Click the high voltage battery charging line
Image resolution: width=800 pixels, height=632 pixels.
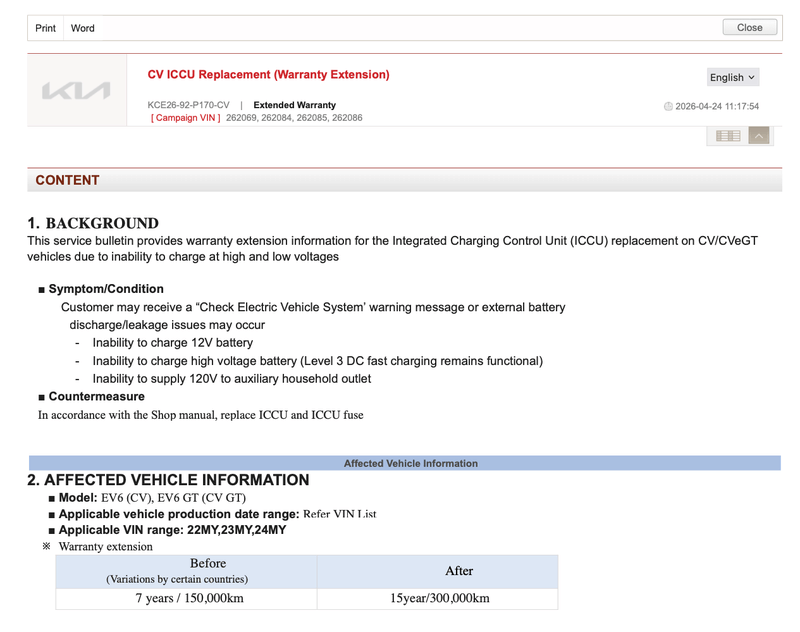pos(317,361)
